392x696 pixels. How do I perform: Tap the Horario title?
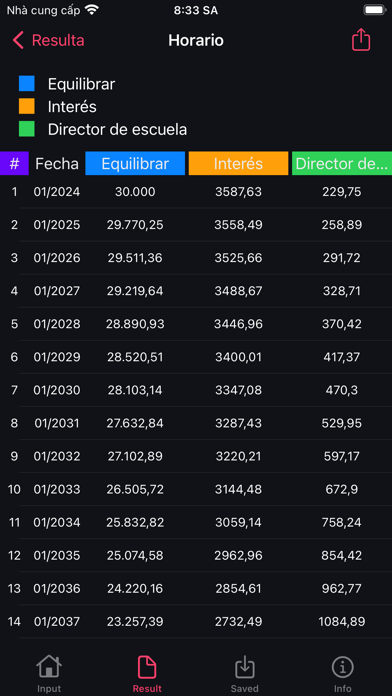(196, 40)
